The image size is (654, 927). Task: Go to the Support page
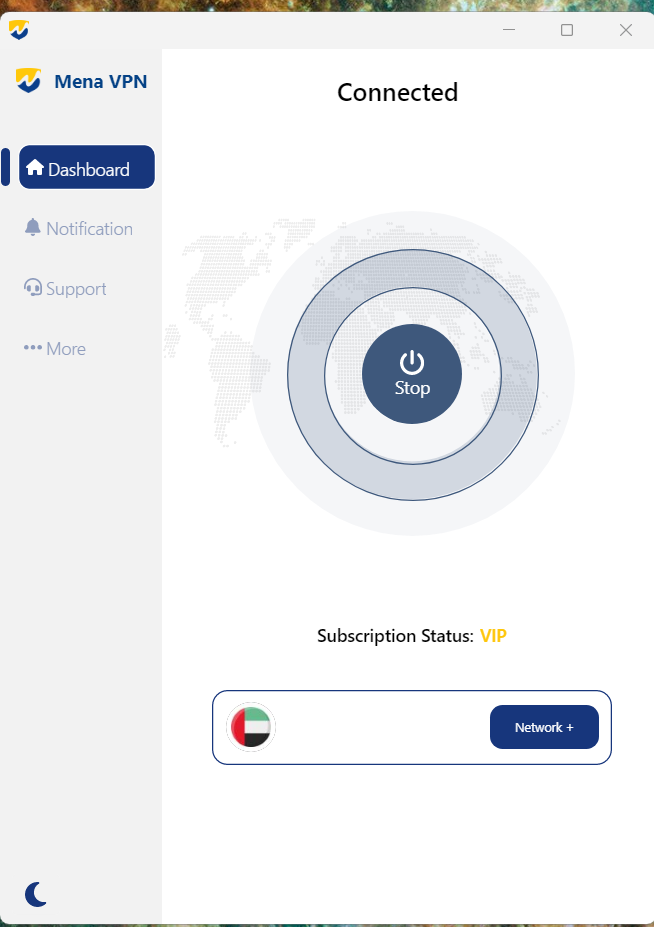pos(65,289)
